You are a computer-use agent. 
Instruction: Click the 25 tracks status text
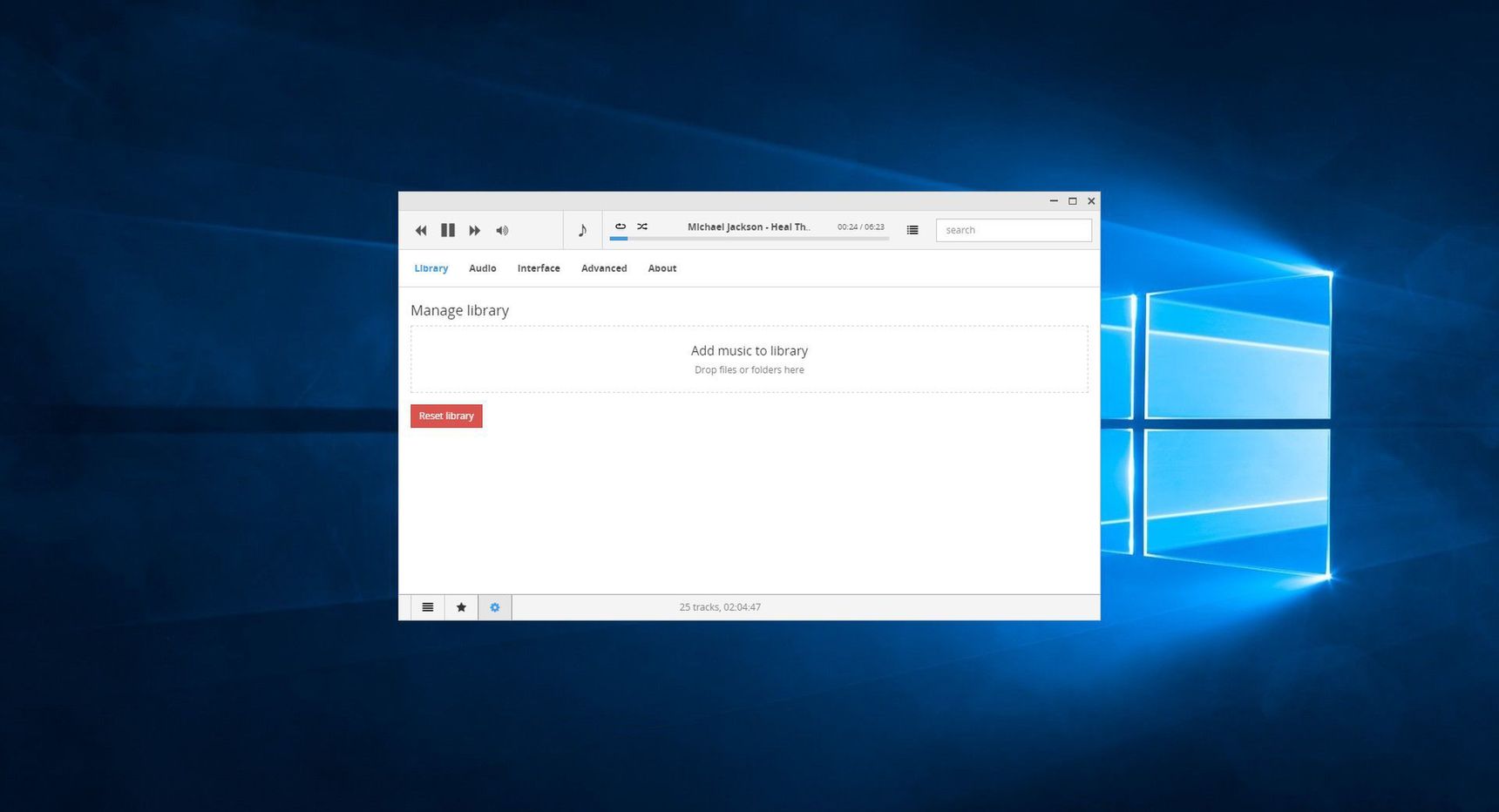coord(720,607)
